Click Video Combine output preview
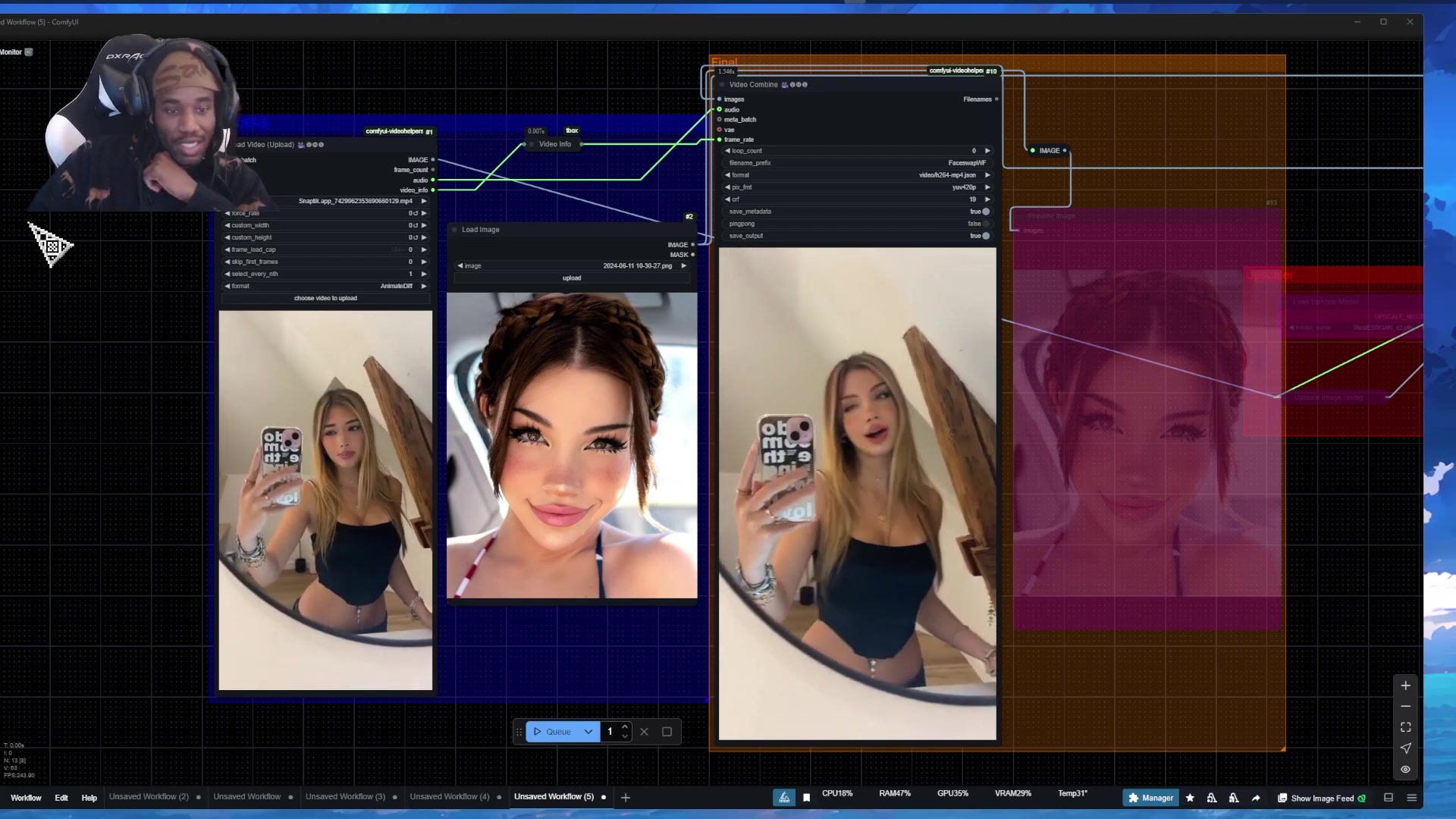 click(x=858, y=494)
